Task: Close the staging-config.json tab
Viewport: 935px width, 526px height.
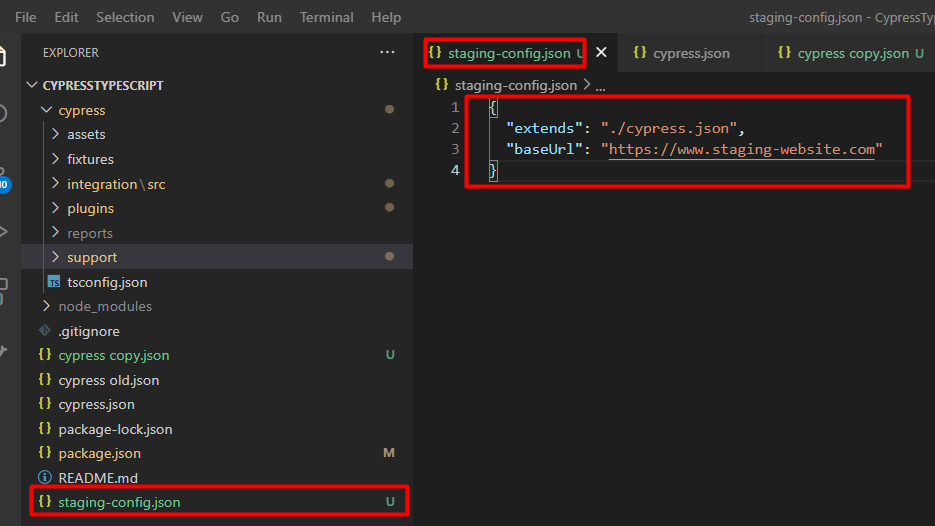Action: click(601, 52)
